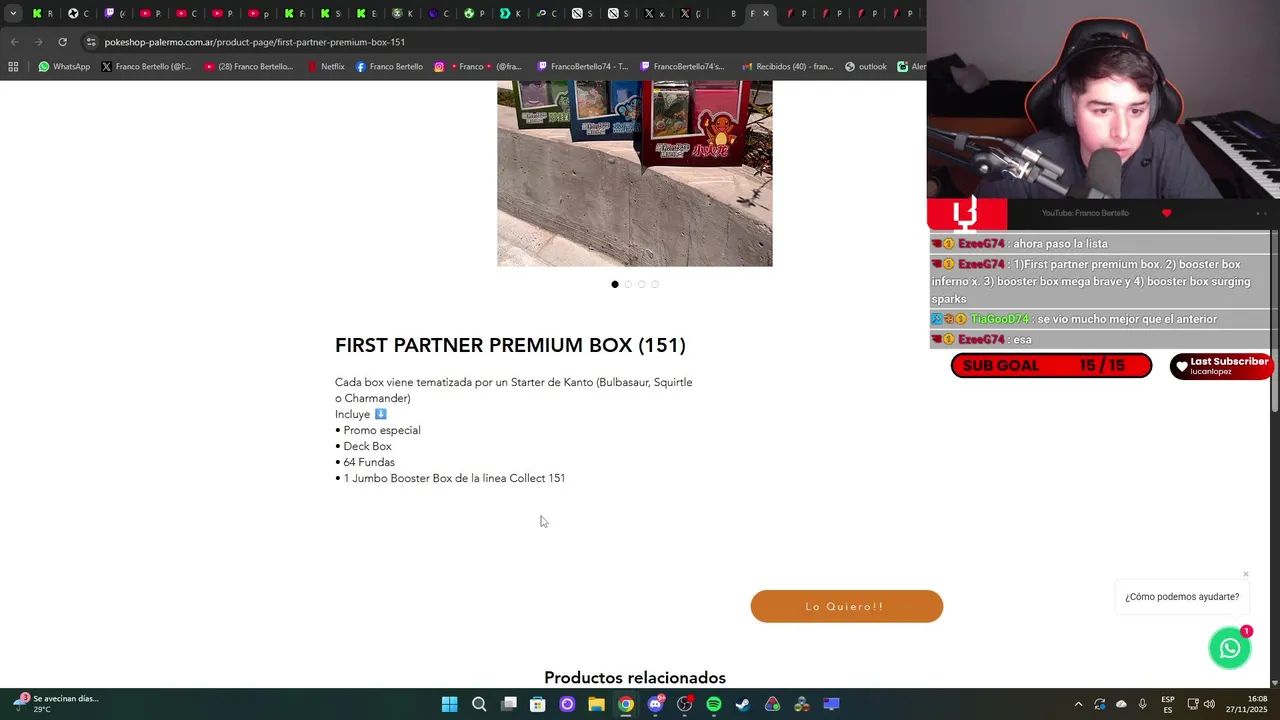Open volume control in system tray
1280x720 pixels.
click(1209, 704)
